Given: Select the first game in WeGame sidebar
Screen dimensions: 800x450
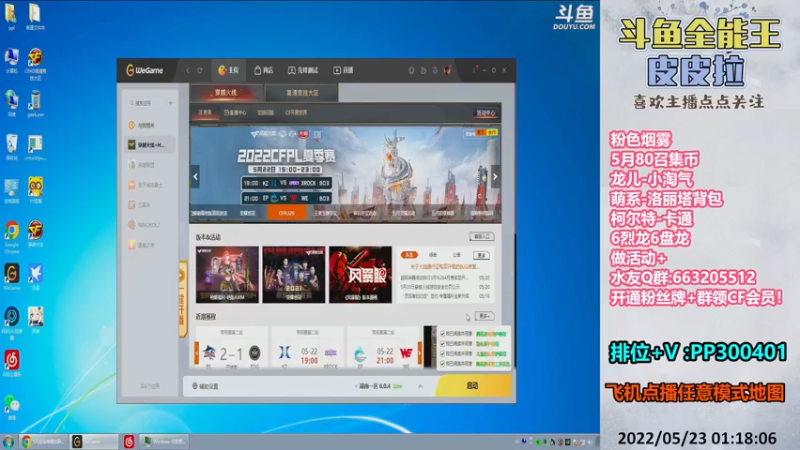Looking at the screenshot, I should coord(149,125).
